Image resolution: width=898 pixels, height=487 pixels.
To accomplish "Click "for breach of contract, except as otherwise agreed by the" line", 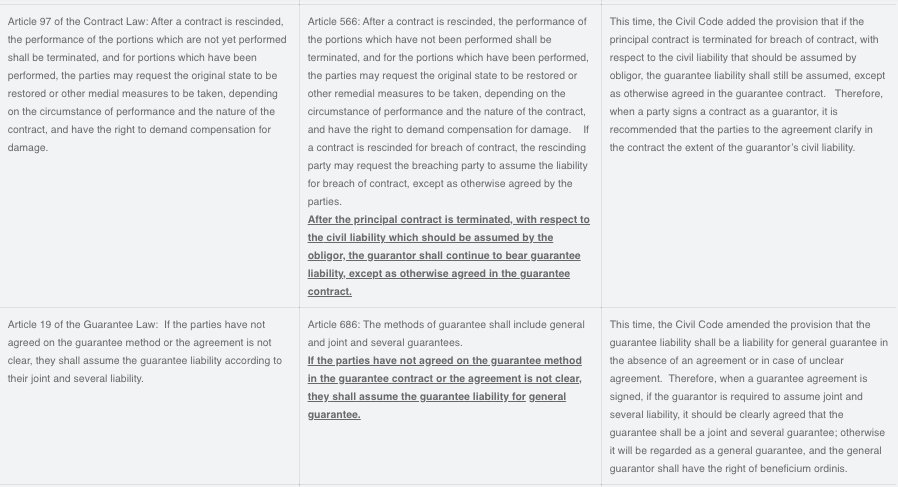I will pos(440,184).
